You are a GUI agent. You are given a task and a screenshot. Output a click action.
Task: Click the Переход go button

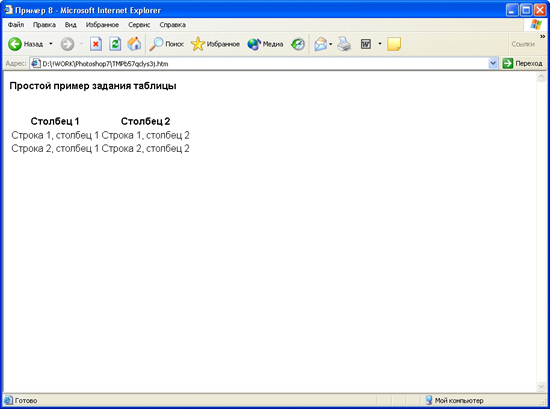point(522,63)
